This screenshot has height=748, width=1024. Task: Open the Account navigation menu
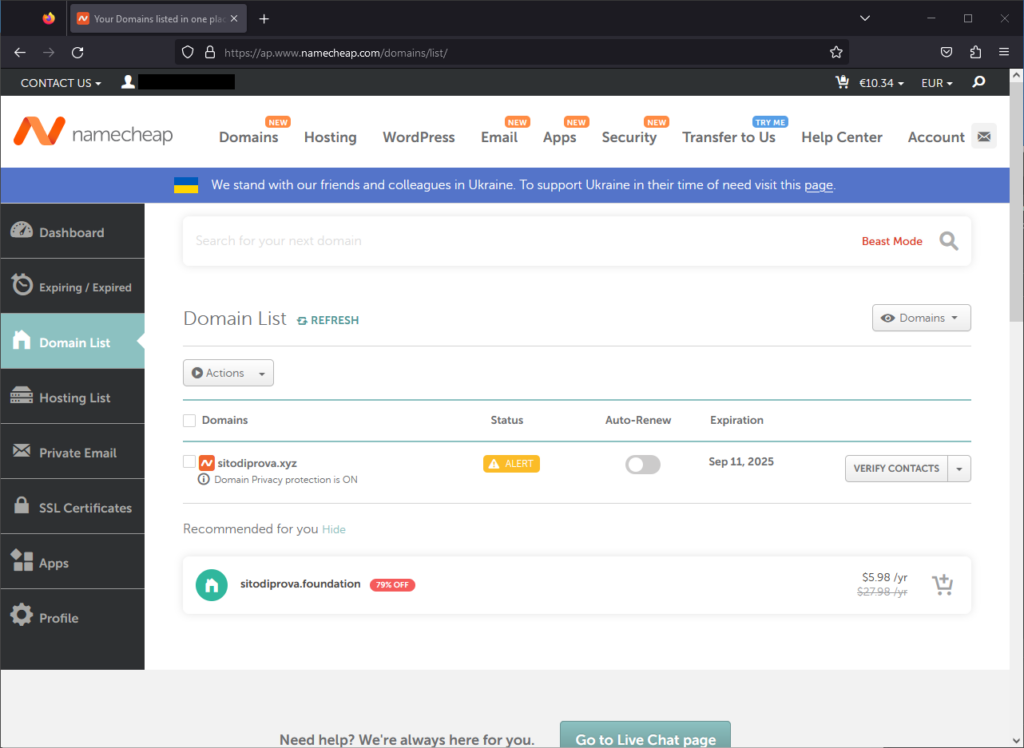click(936, 137)
